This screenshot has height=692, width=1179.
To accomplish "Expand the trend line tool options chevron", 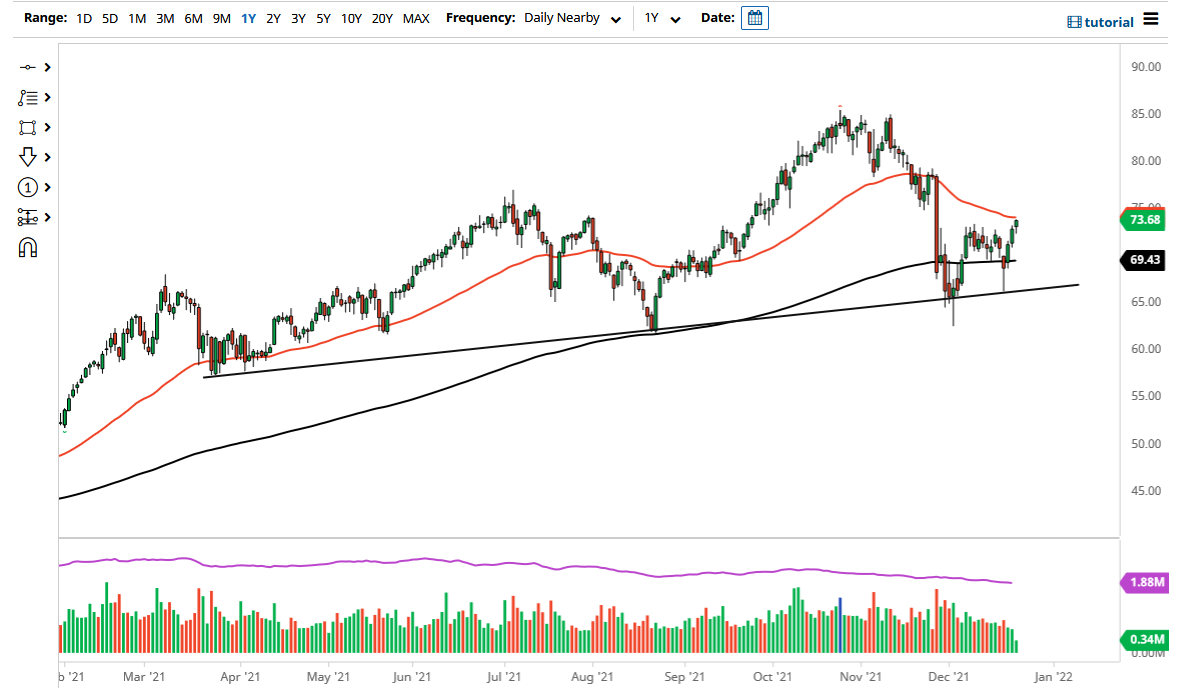I will 47,67.
